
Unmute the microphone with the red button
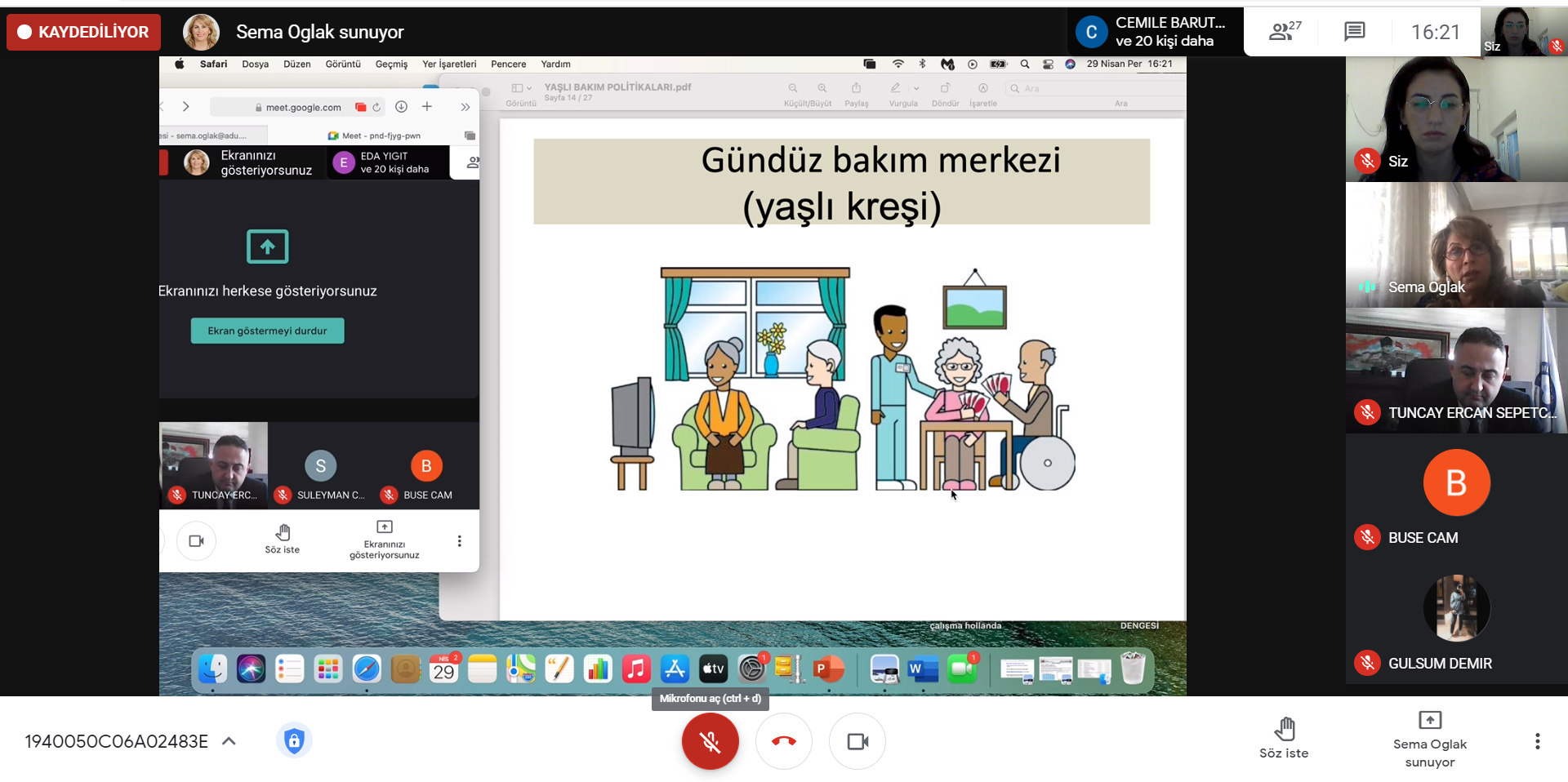pyautogui.click(x=710, y=741)
